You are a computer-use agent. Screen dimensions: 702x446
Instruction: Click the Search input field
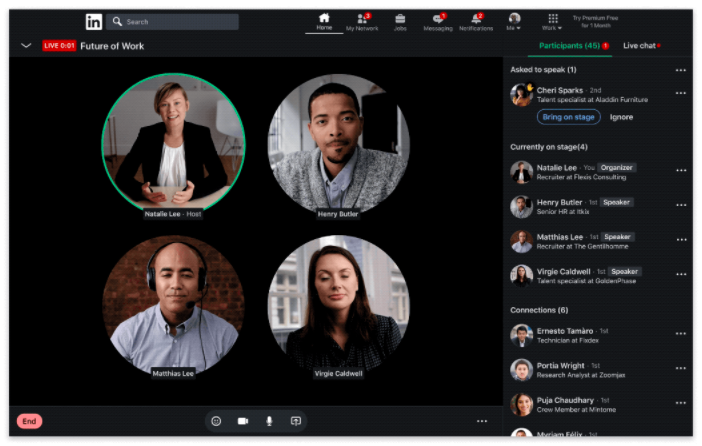172,21
